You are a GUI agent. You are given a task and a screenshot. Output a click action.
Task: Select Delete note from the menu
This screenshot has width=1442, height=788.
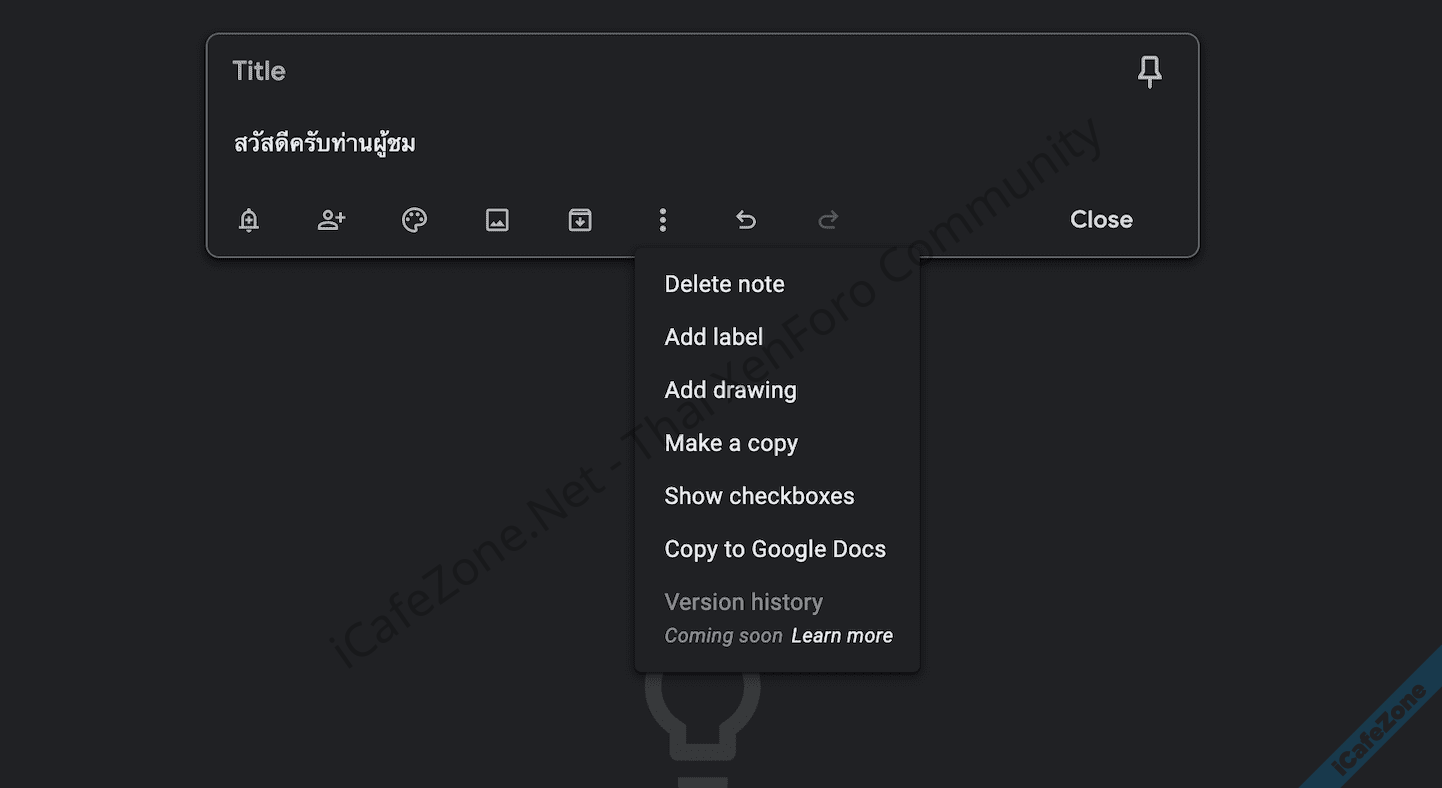pos(724,284)
